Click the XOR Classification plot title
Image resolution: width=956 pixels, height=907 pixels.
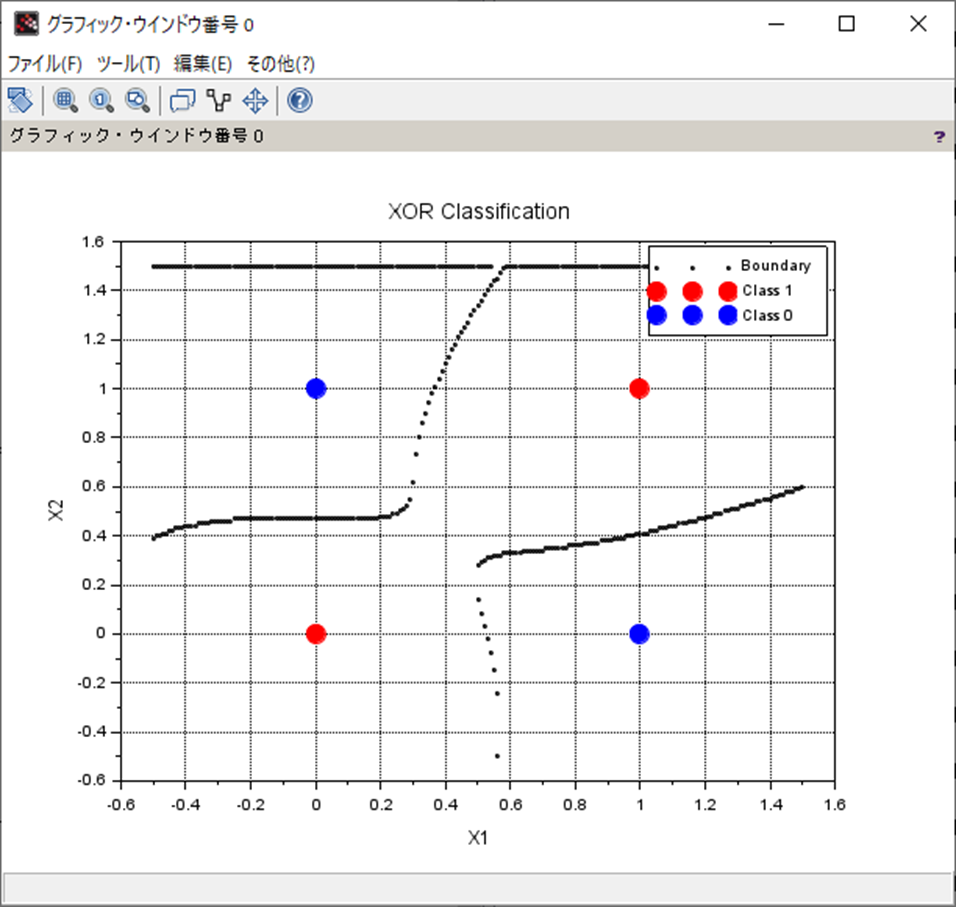(x=479, y=212)
